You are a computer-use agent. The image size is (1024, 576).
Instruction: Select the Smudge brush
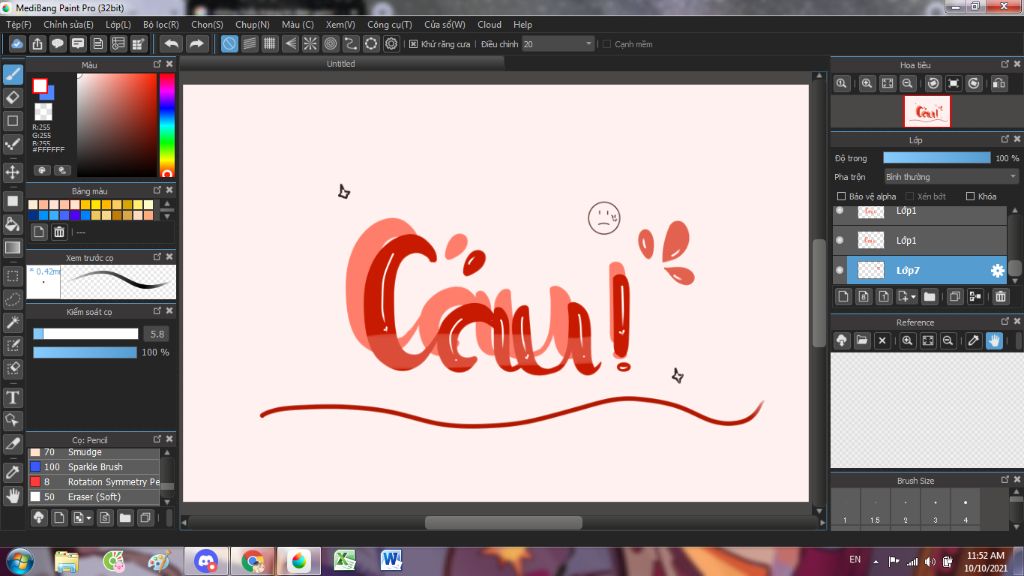pyautogui.click(x=94, y=453)
